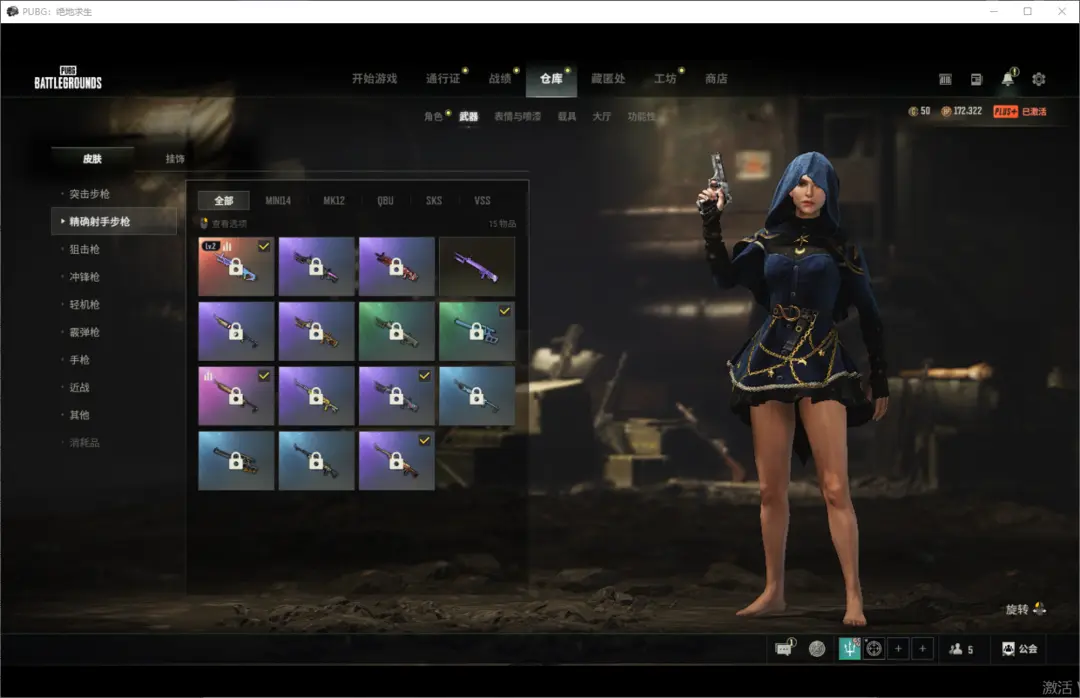The height and width of the screenshot is (698, 1080).
Task: Open the 通行证 pass tab
Action: (443, 79)
